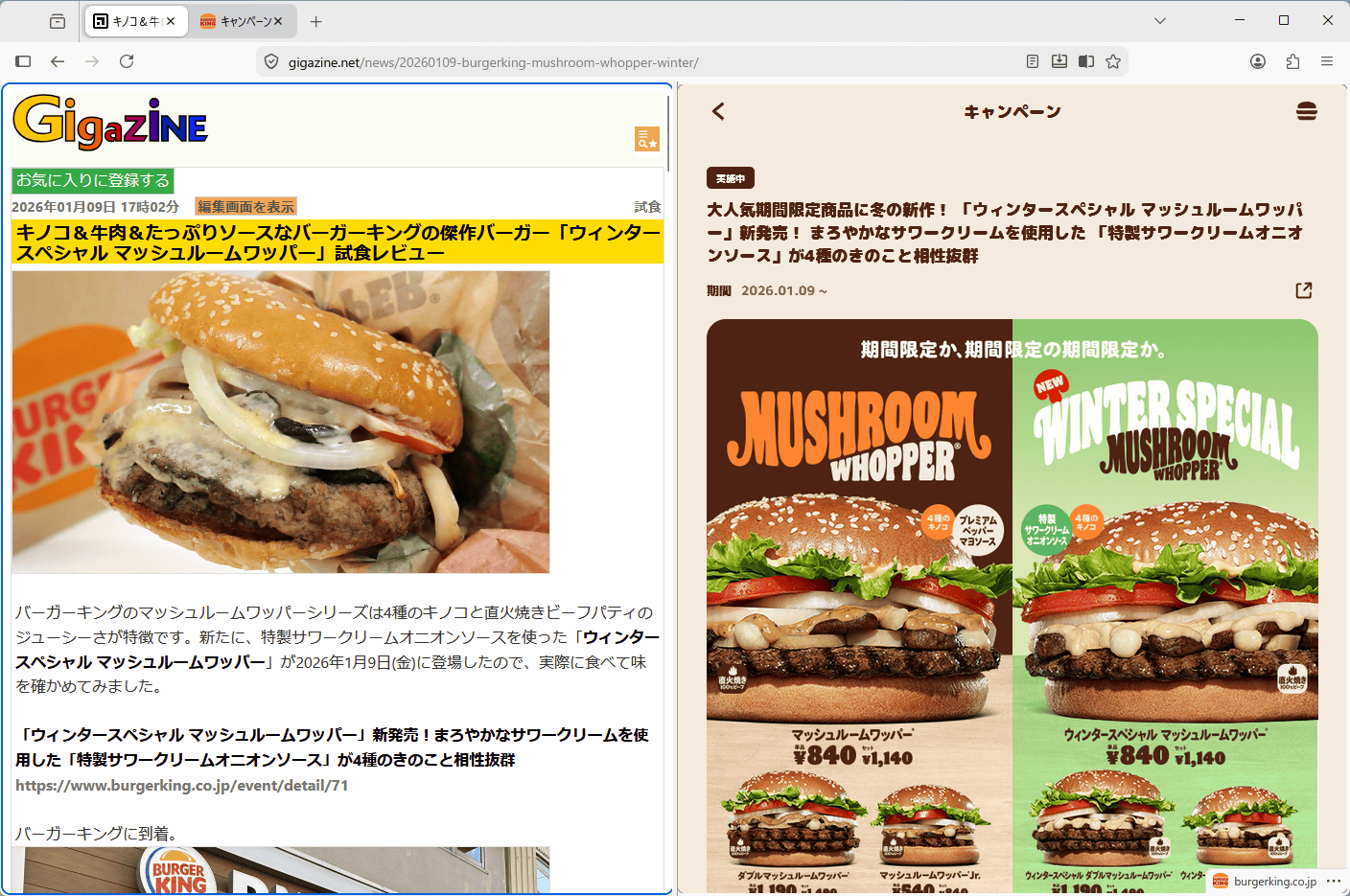This screenshot has width=1350, height=896.
Task: Click the reload page icon
Action: pyautogui.click(x=127, y=61)
